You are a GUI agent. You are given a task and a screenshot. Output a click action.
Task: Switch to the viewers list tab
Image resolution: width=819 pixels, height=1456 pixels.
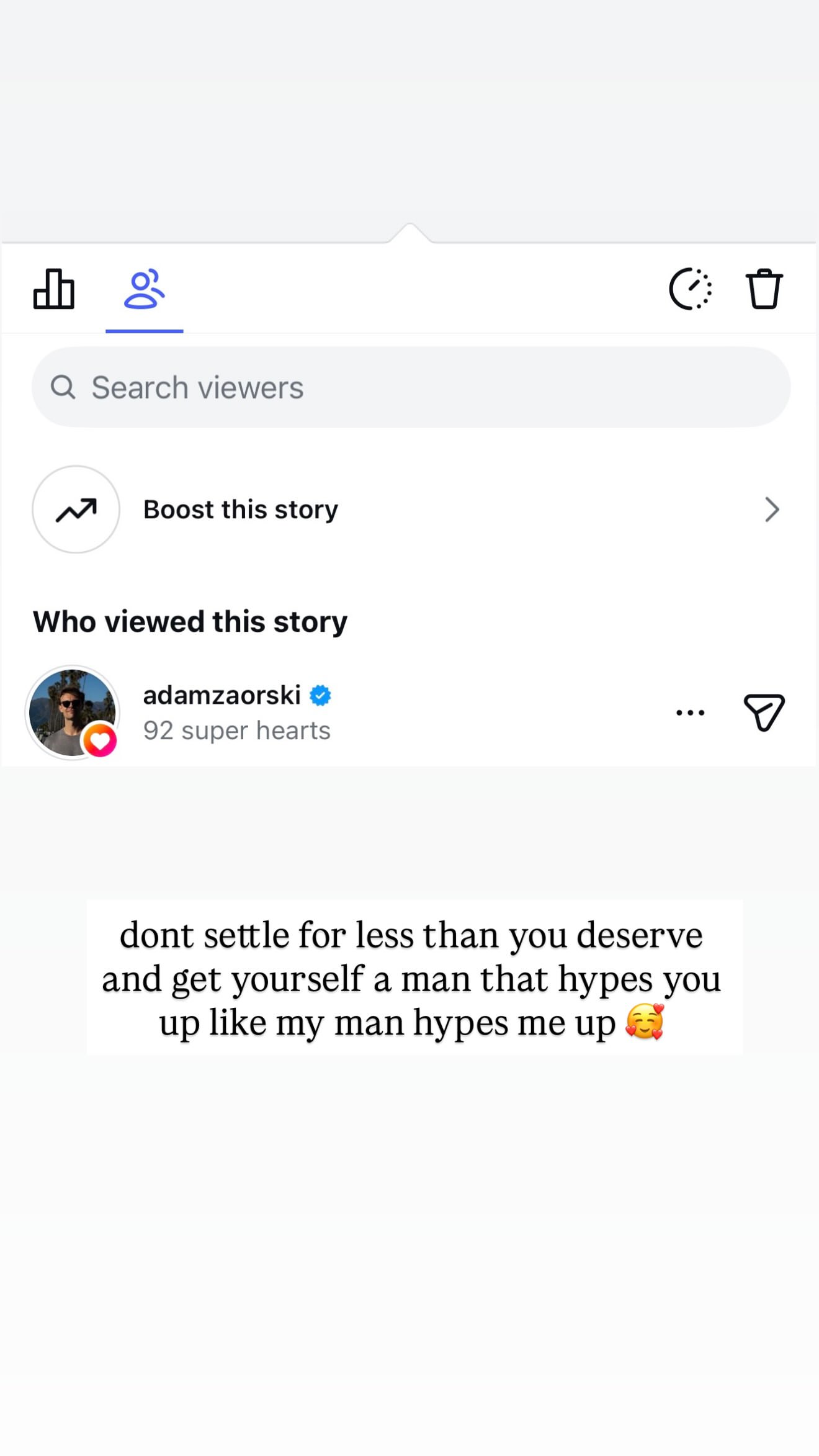coord(144,289)
